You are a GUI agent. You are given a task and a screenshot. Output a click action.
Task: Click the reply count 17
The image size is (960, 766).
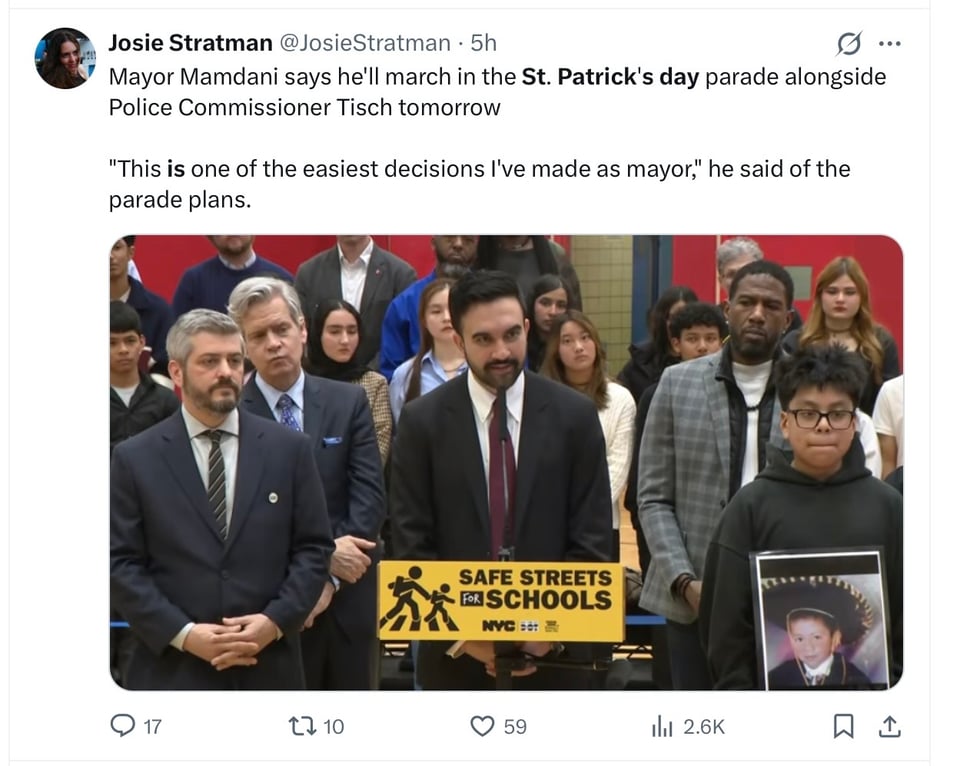pyautogui.click(x=152, y=727)
